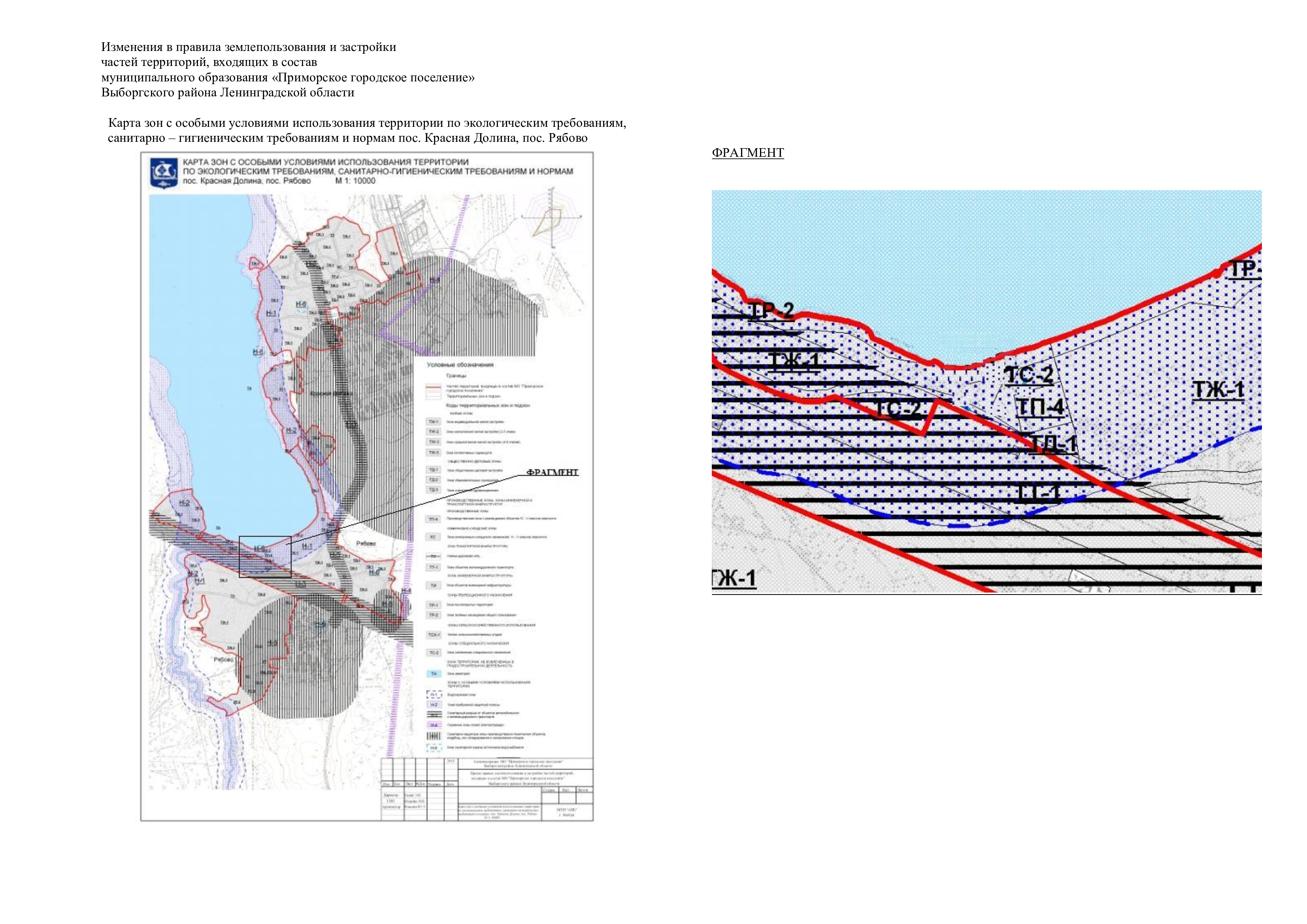Click the ТЖ-5 legend code box
This screenshot has height=924, width=1307.
433,452
